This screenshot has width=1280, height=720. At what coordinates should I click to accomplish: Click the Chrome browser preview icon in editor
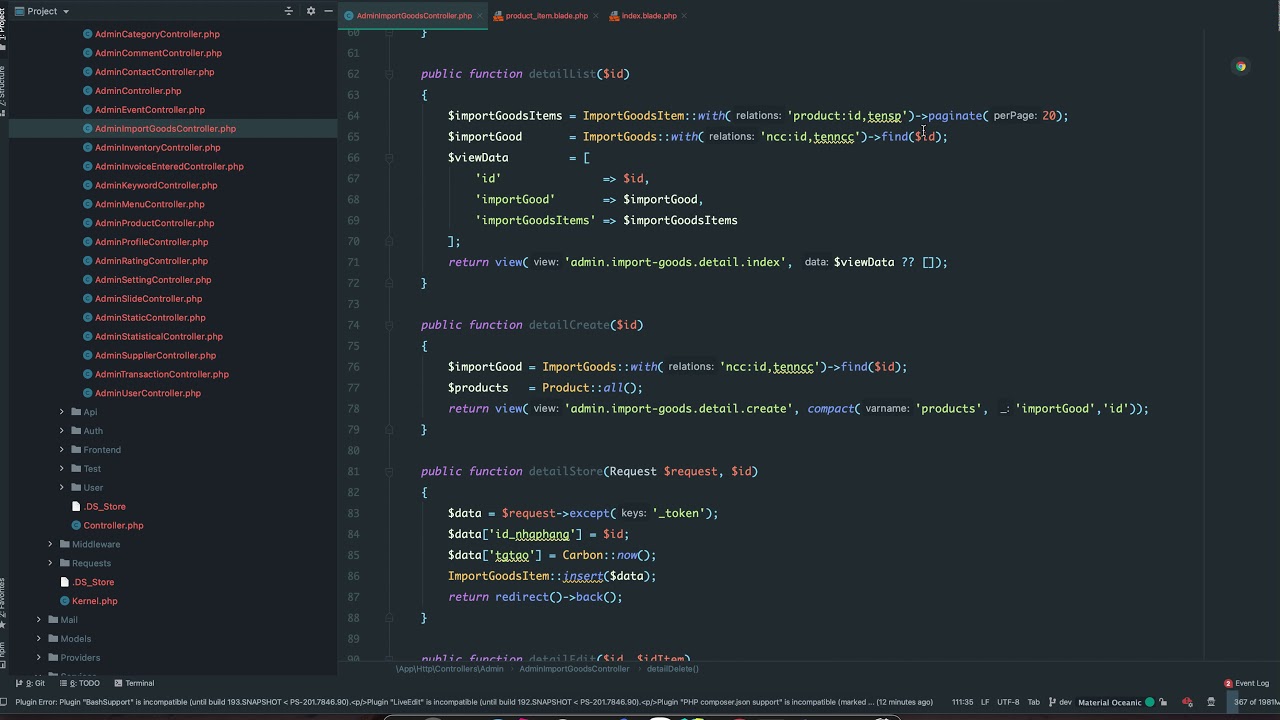tap(1241, 67)
